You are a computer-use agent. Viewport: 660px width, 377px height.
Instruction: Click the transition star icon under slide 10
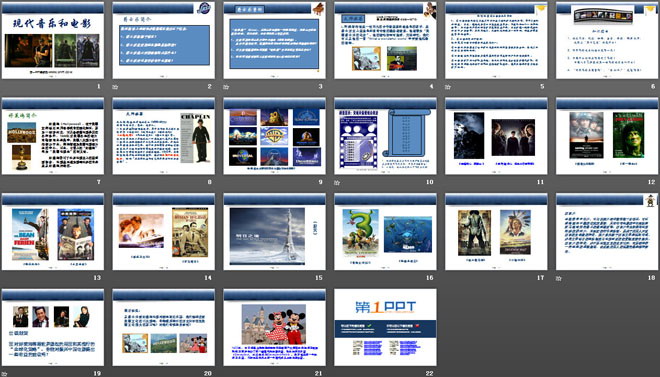coord(337,183)
